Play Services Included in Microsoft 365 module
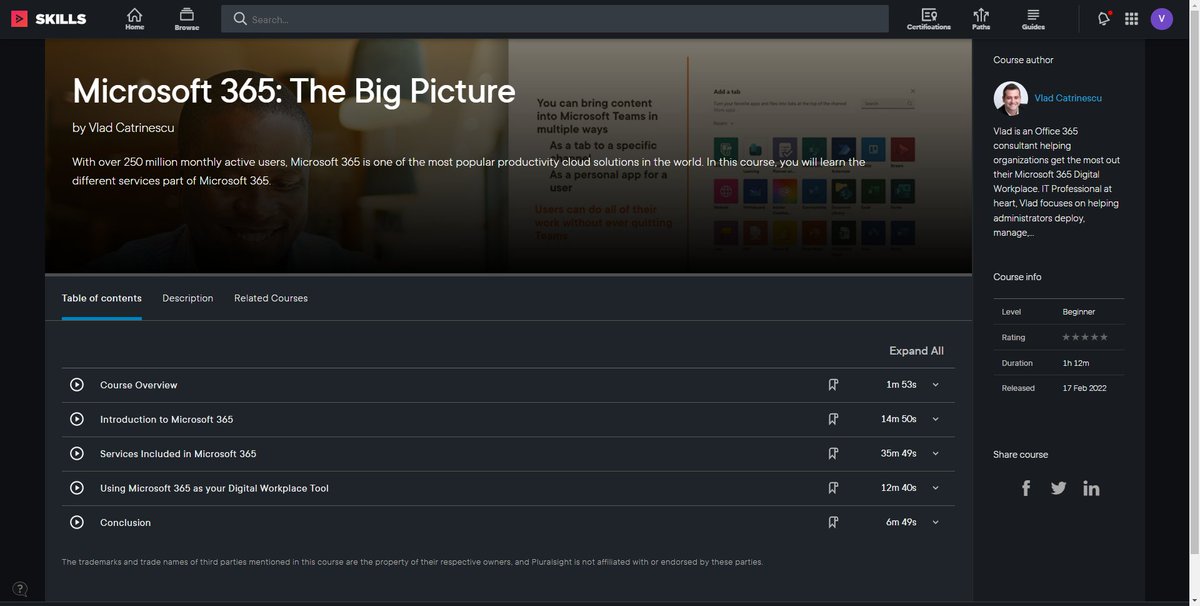Viewport: 1200px width, 606px height. pos(77,453)
